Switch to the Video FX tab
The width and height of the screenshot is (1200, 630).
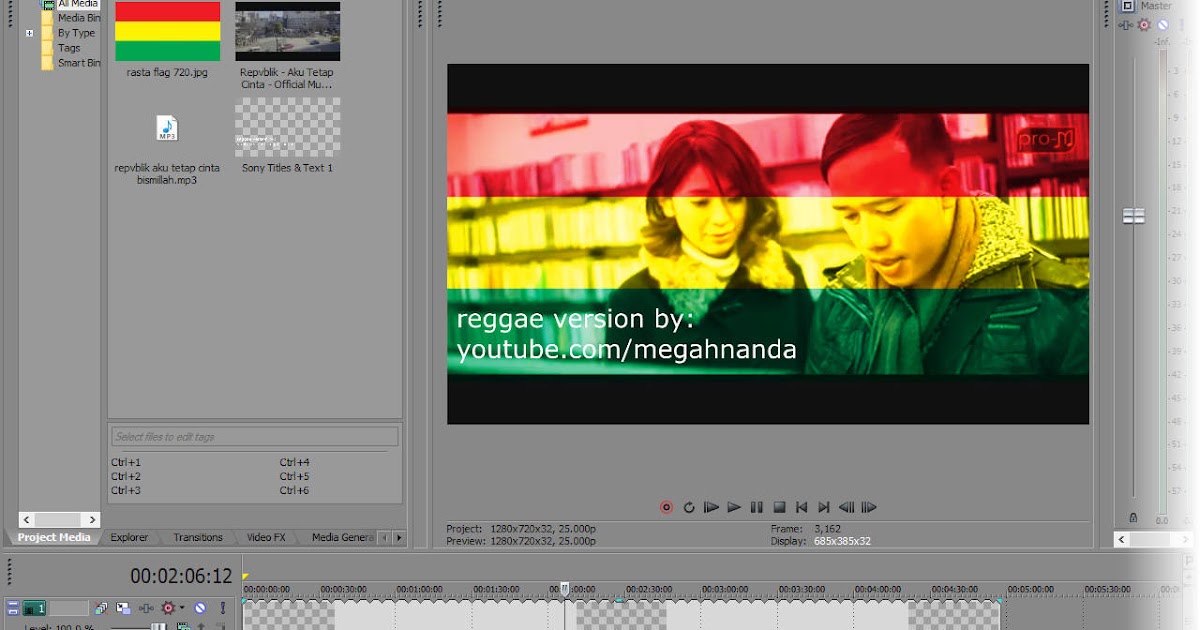(x=266, y=537)
